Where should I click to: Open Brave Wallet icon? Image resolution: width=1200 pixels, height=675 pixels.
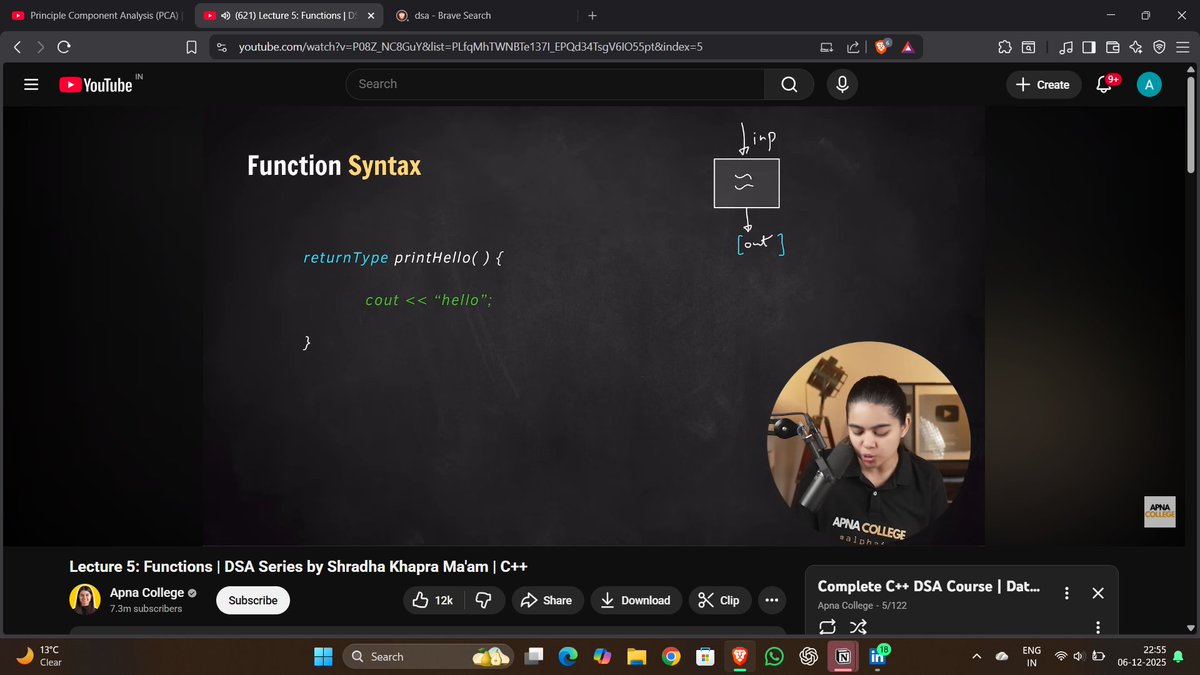(1112, 46)
